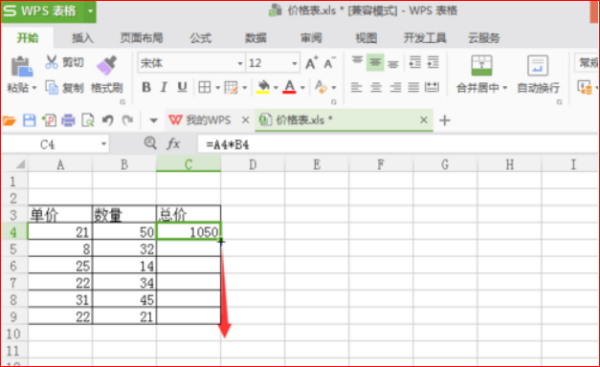Decrease indent icon
This screenshot has width=600, height=367.
[415, 62]
